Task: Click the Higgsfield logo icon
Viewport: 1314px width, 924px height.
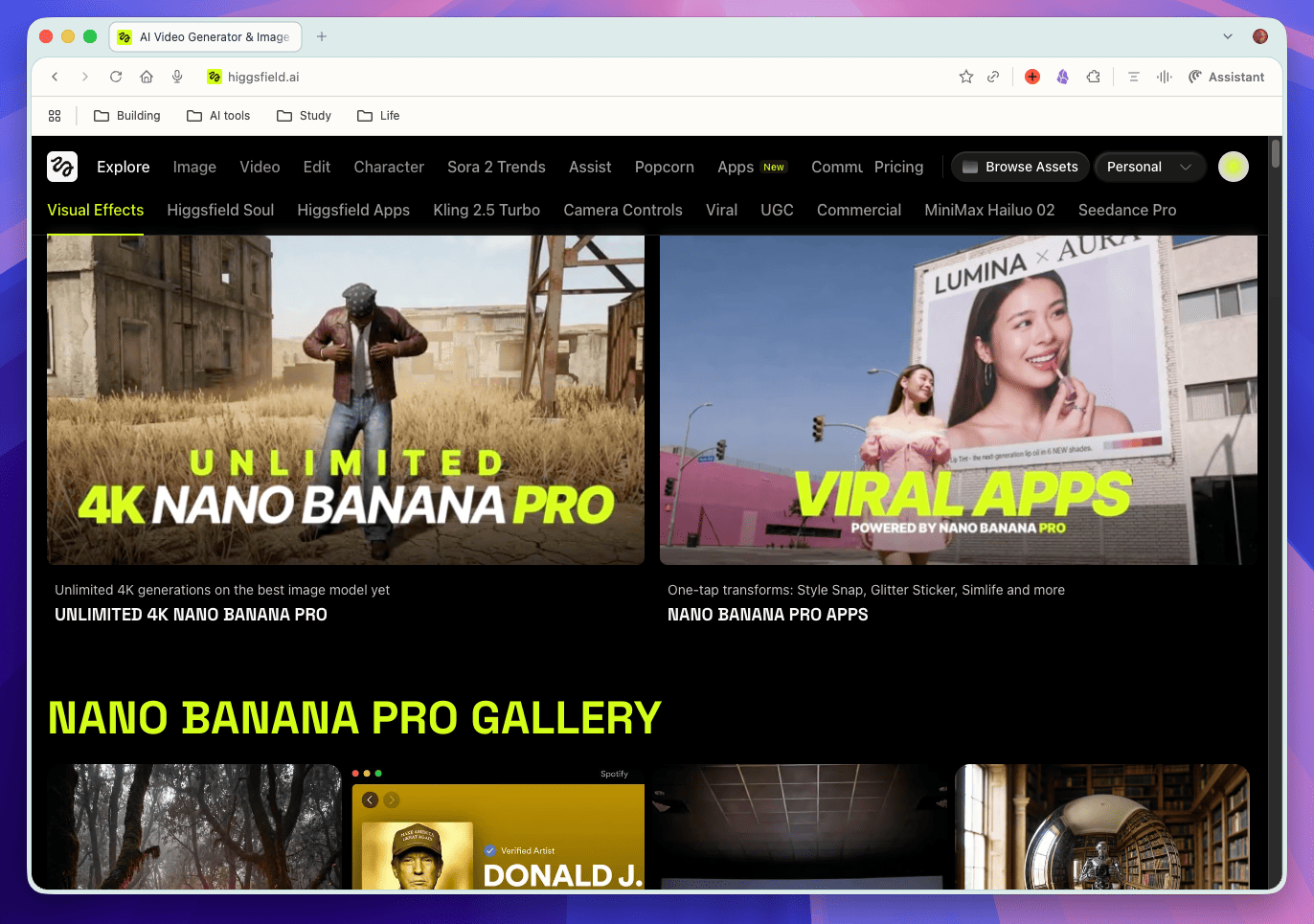Action: 62,167
